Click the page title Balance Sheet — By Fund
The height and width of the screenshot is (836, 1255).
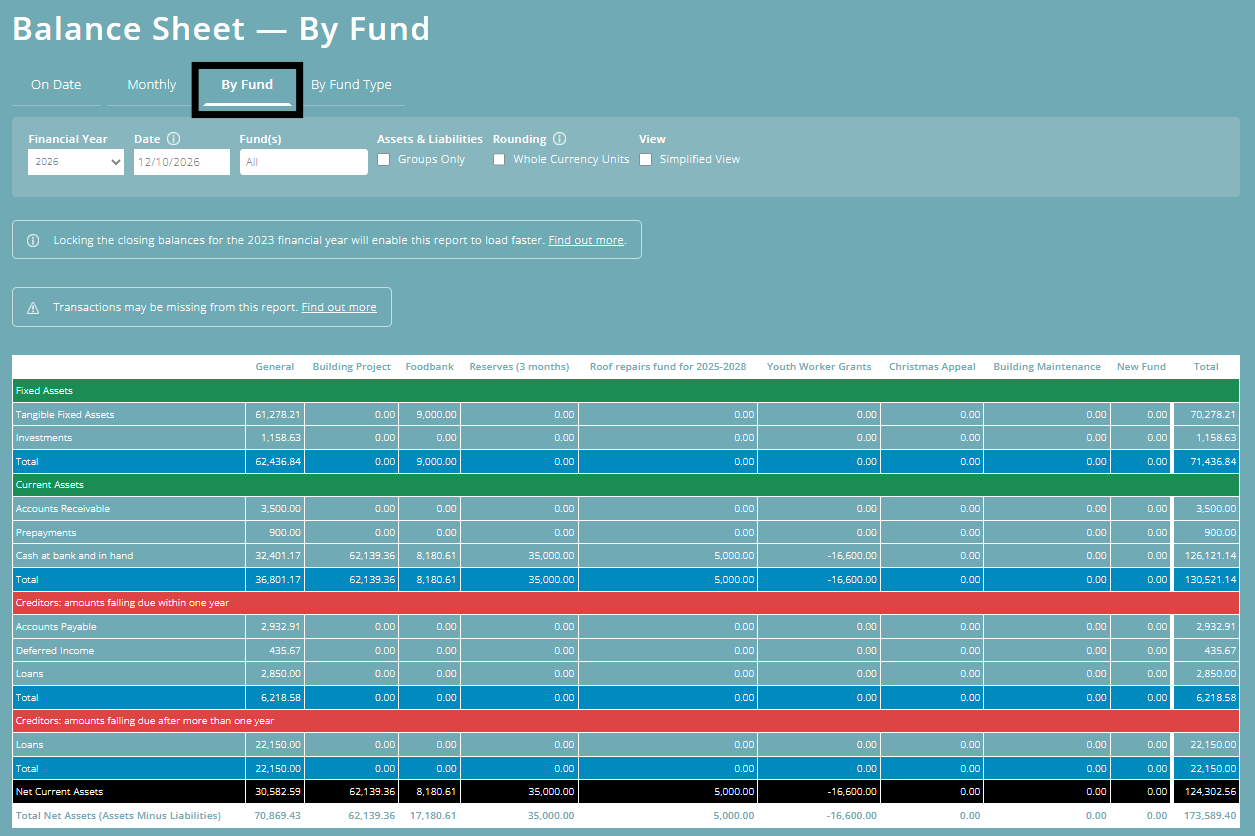pos(221,28)
